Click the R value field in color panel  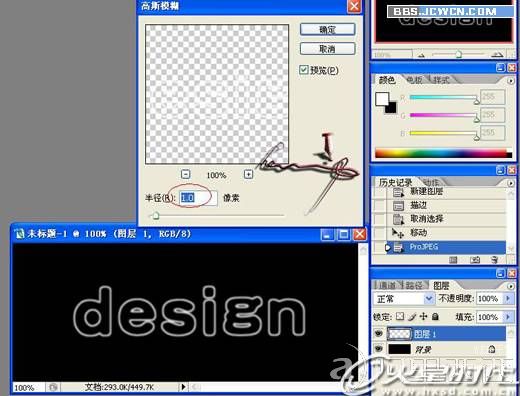tap(493, 97)
